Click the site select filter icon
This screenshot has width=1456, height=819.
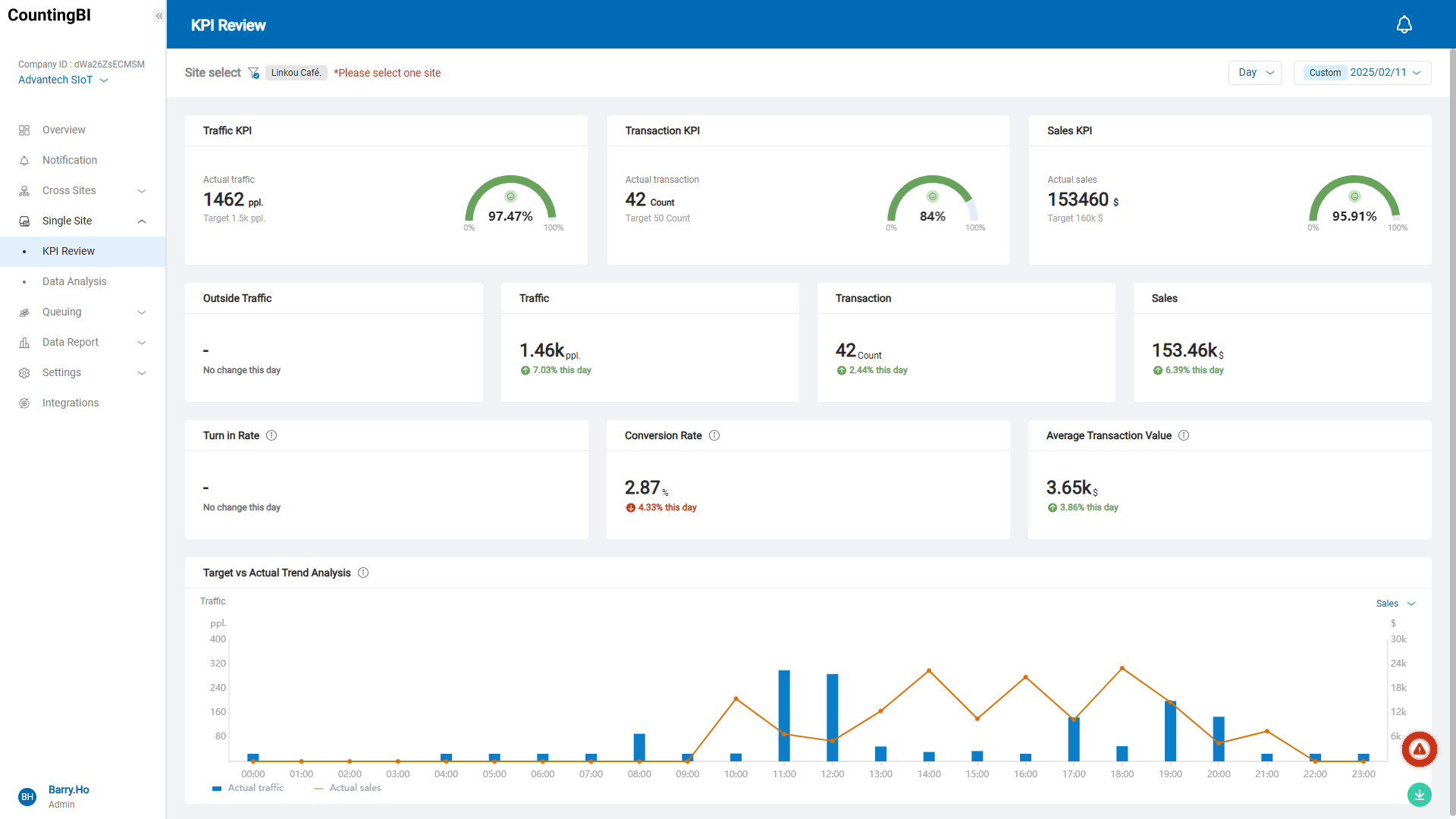(254, 73)
